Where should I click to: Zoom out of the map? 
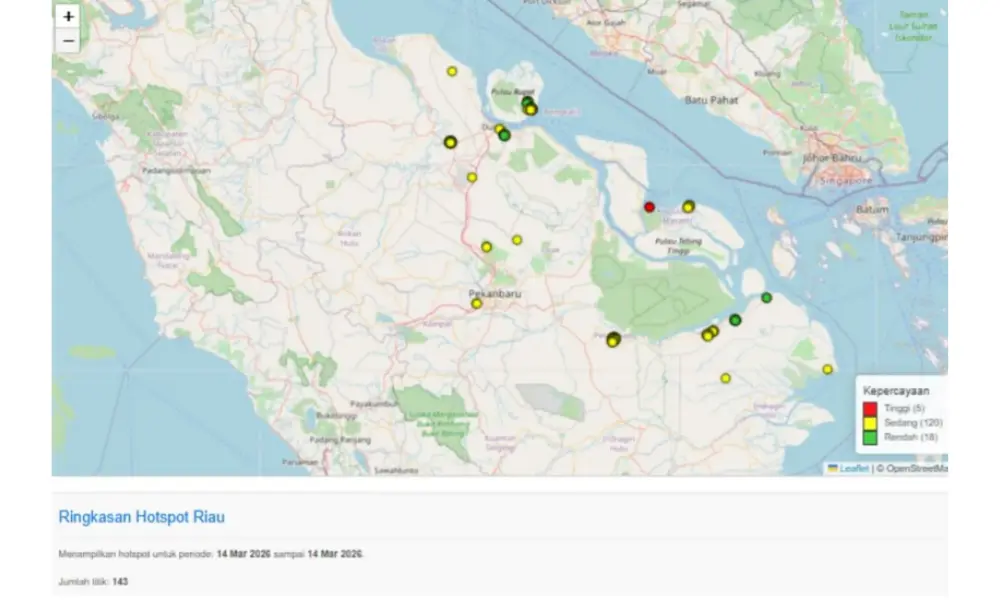pos(68,41)
